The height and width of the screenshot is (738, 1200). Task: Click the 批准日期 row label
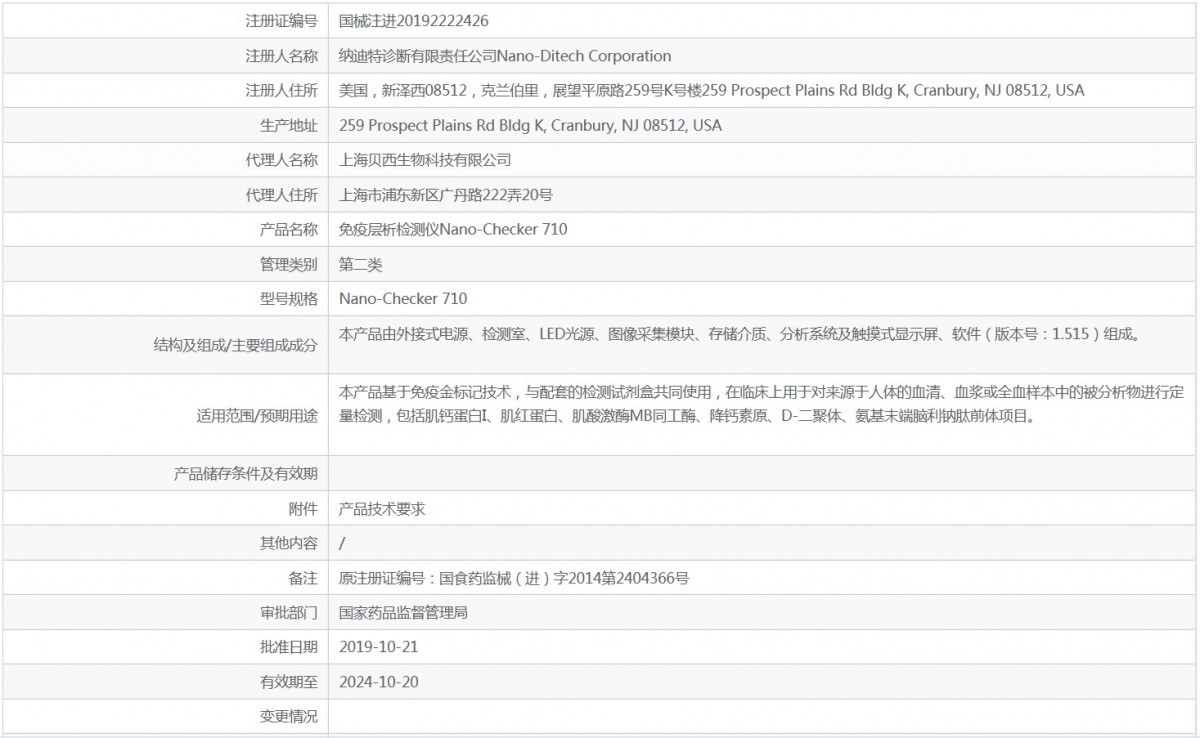tap(289, 647)
